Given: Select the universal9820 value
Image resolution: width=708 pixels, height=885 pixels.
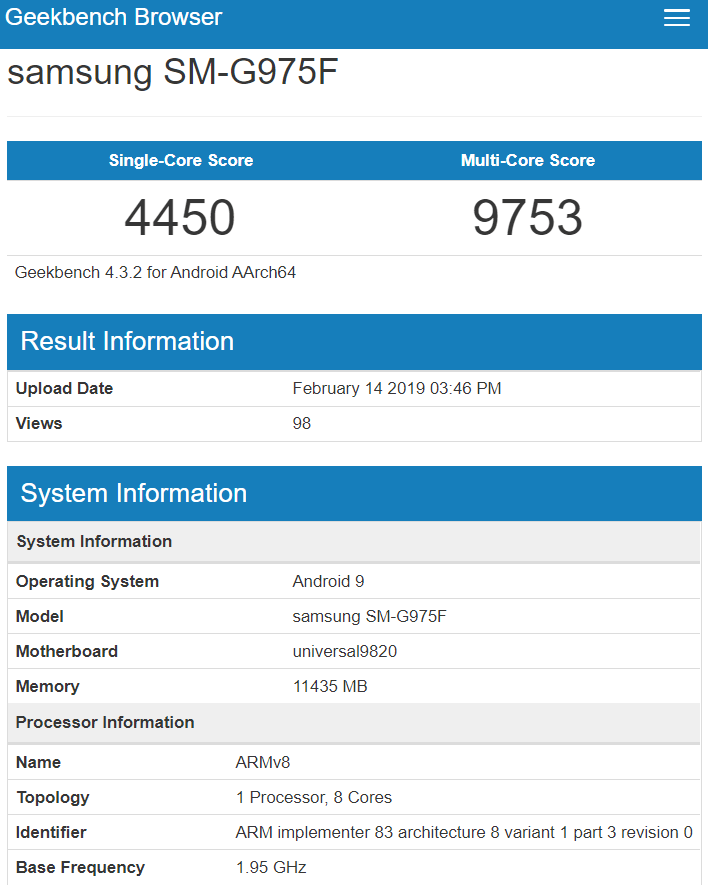Looking at the screenshot, I should (x=344, y=651).
